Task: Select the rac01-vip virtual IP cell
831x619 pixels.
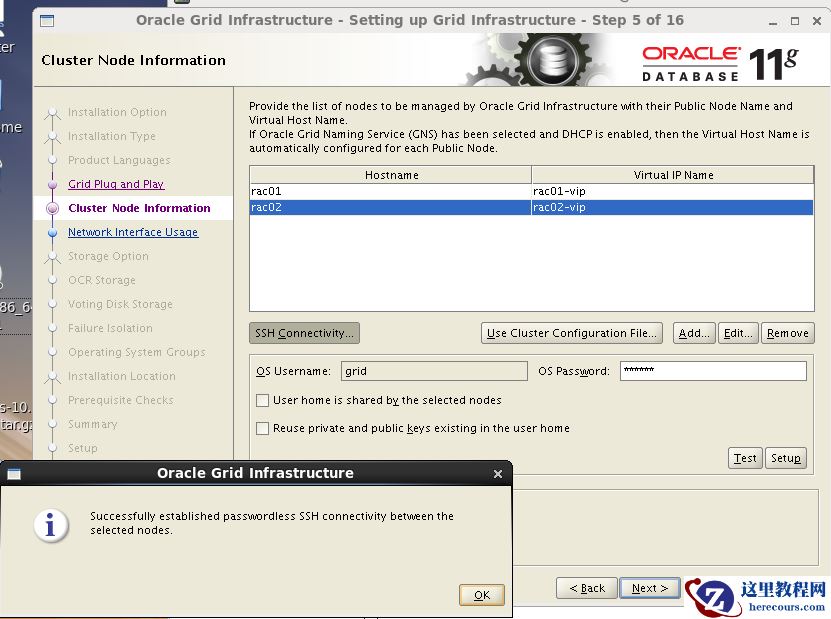Action: point(672,191)
